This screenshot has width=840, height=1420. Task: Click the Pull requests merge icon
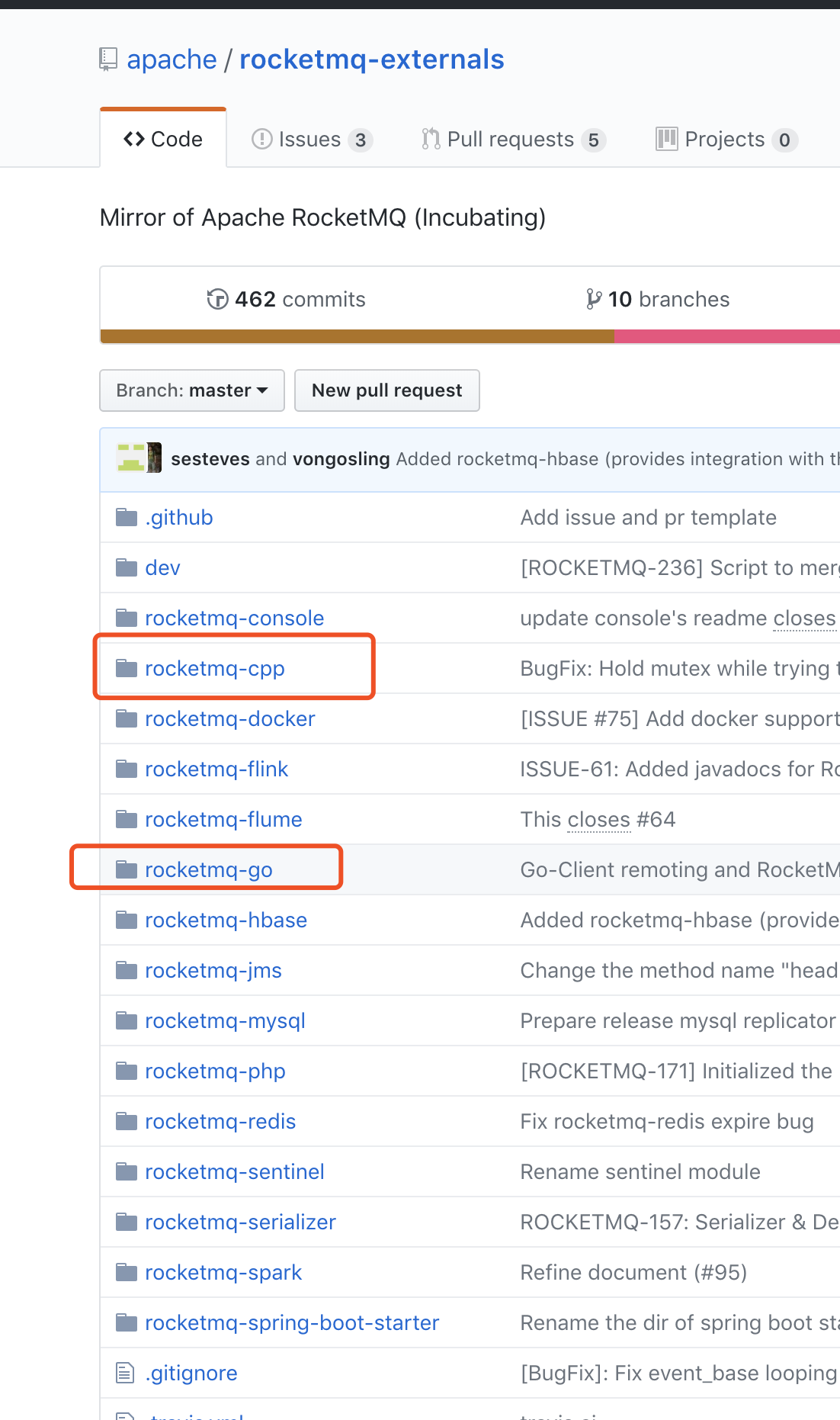(431, 139)
